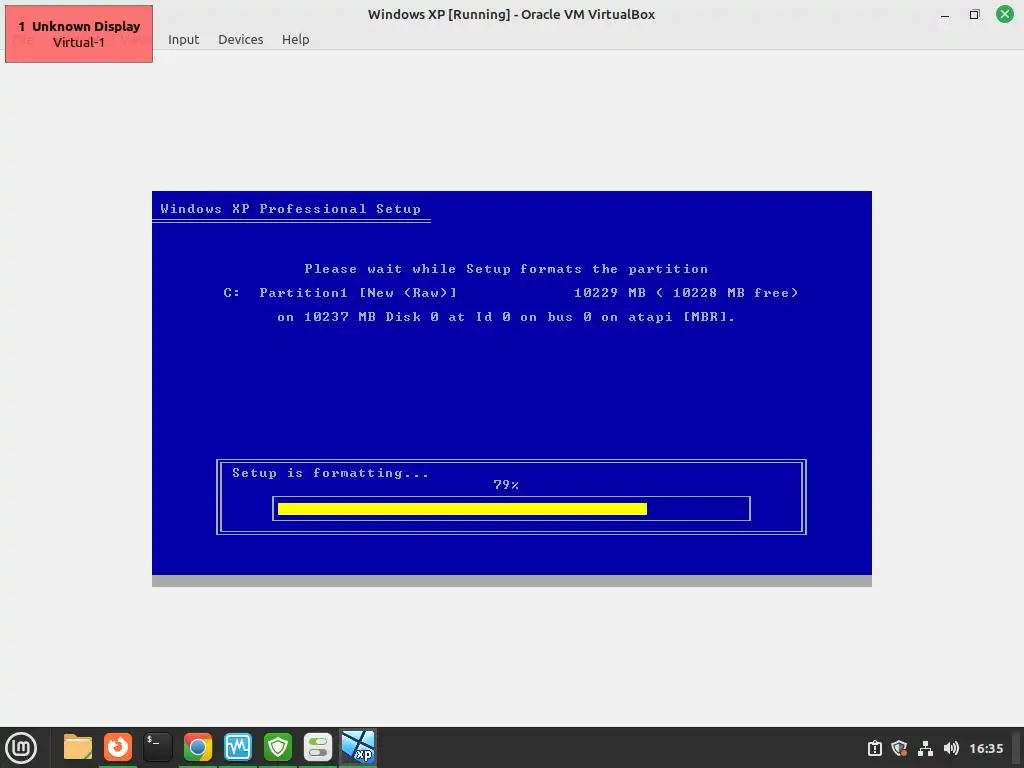The width and height of the screenshot is (1024, 768).
Task: Click the clipboard notification tray icon
Action: tap(874, 748)
